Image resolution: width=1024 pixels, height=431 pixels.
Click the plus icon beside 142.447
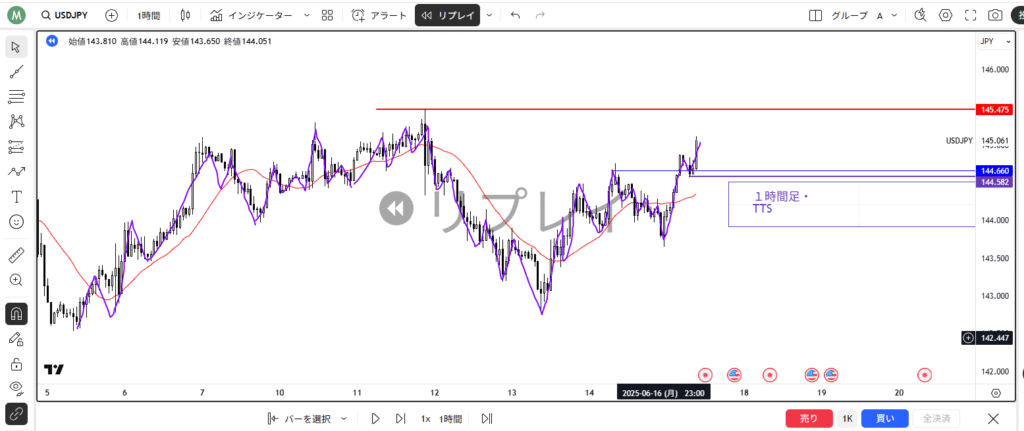[x=968, y=338]
